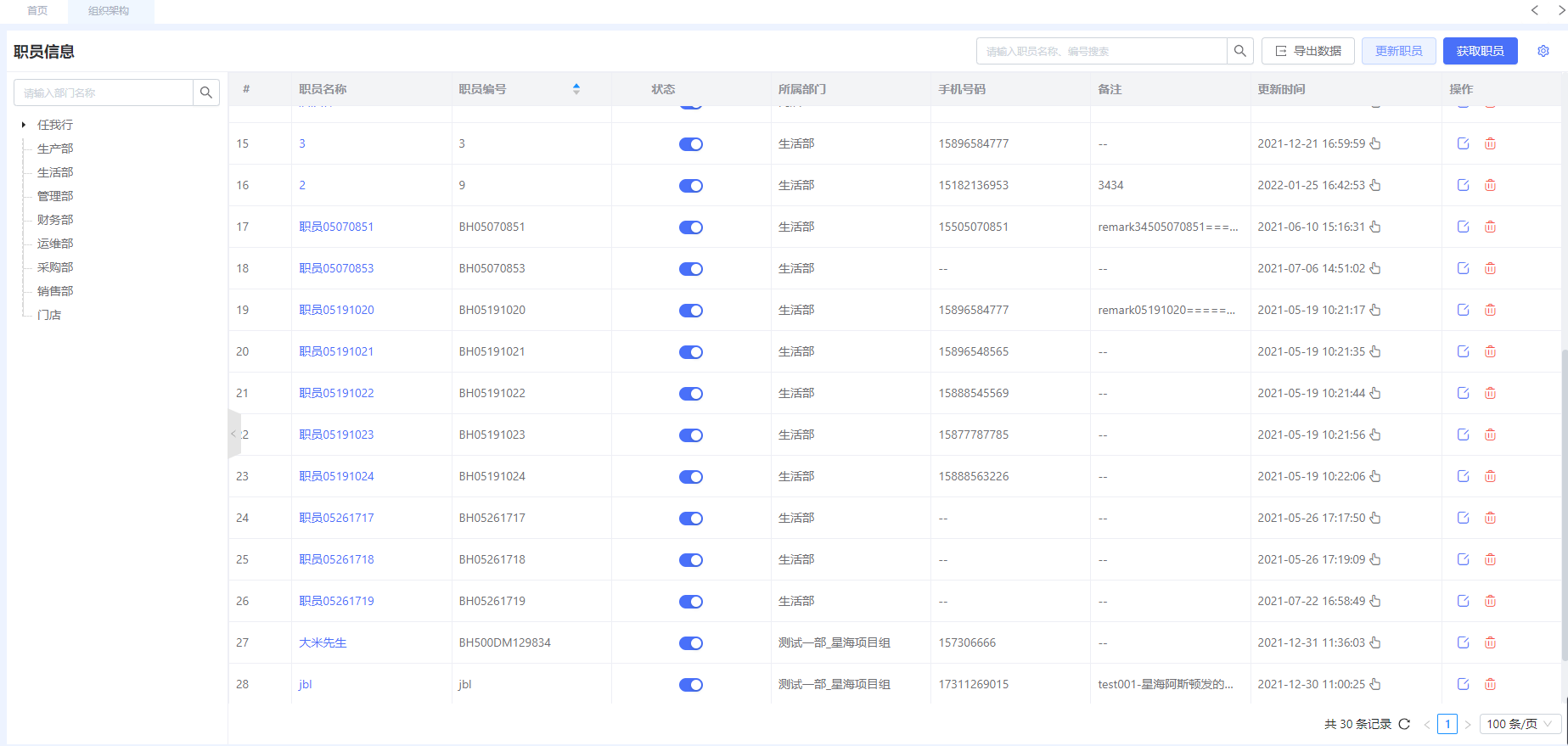Toggle status for 职员05191022
The height and width of the screenshot is (746, 1568).
tap(691, 394)
